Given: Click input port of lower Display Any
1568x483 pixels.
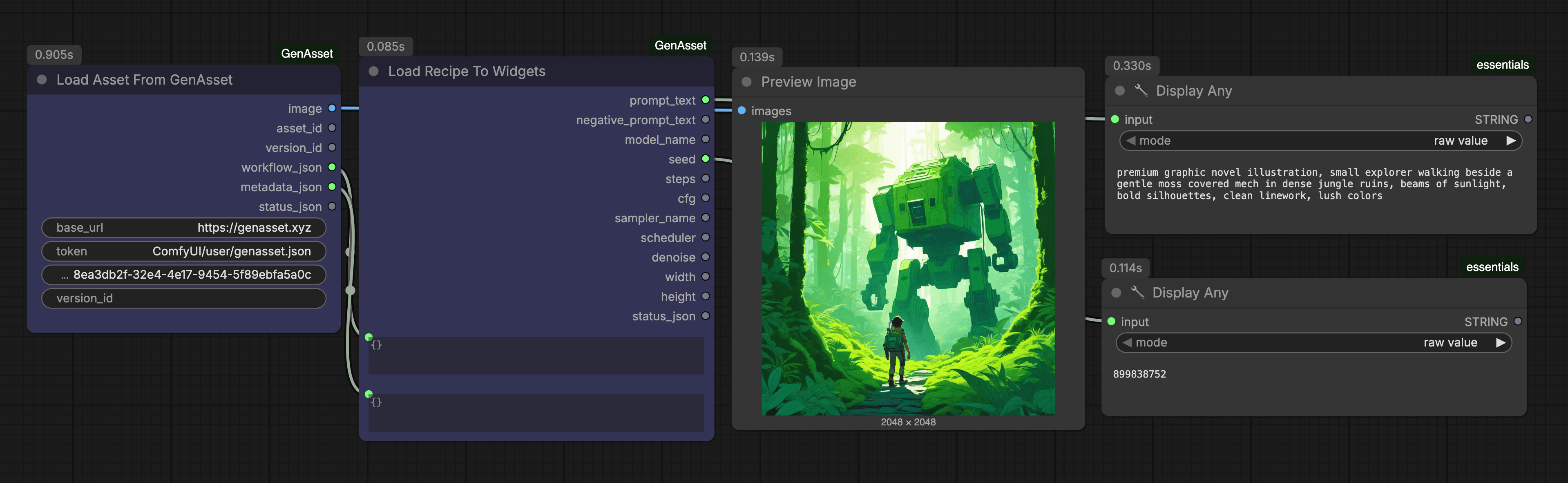Looking at the screenshot, I should click(1111, 322).
